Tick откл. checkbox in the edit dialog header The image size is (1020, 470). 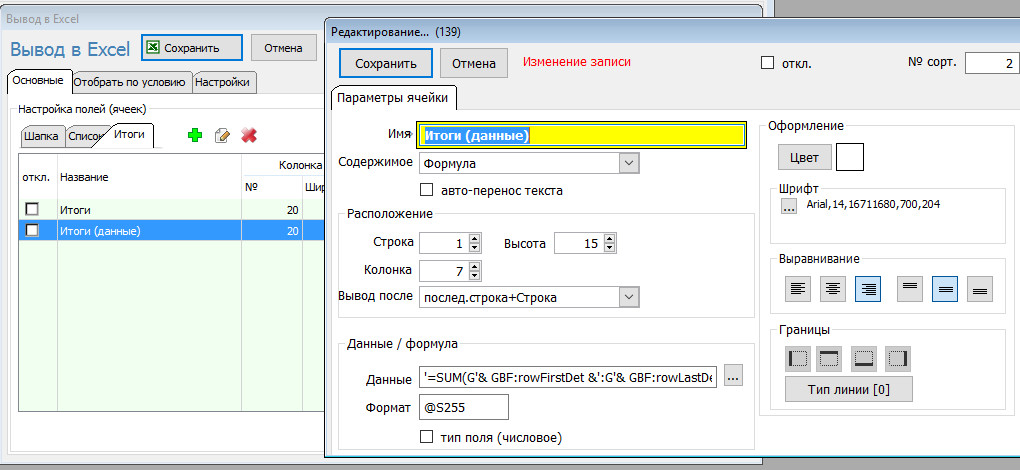[768, 63]
